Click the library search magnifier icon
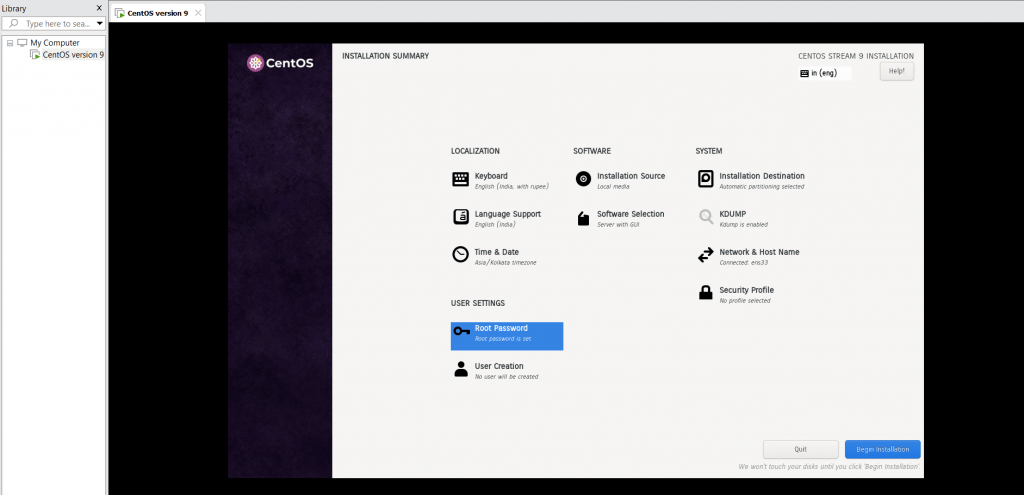 point(14,24)
